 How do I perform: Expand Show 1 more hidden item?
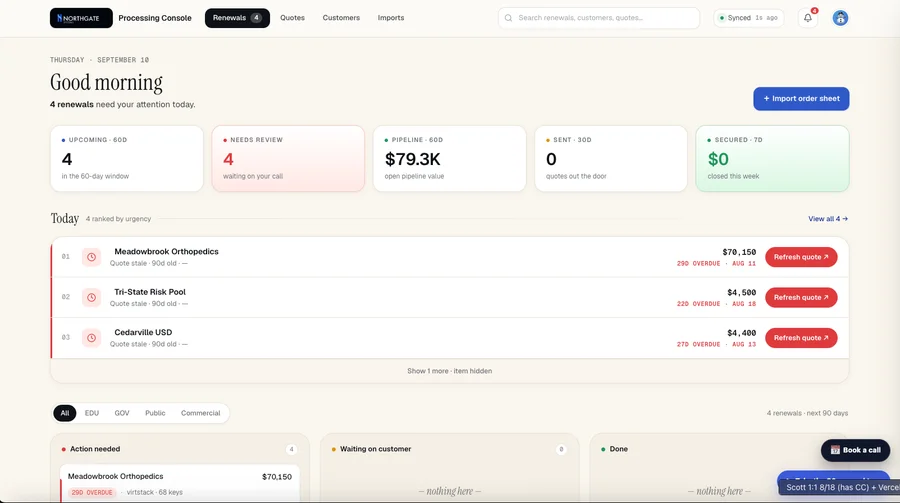(x=449, y=371)
